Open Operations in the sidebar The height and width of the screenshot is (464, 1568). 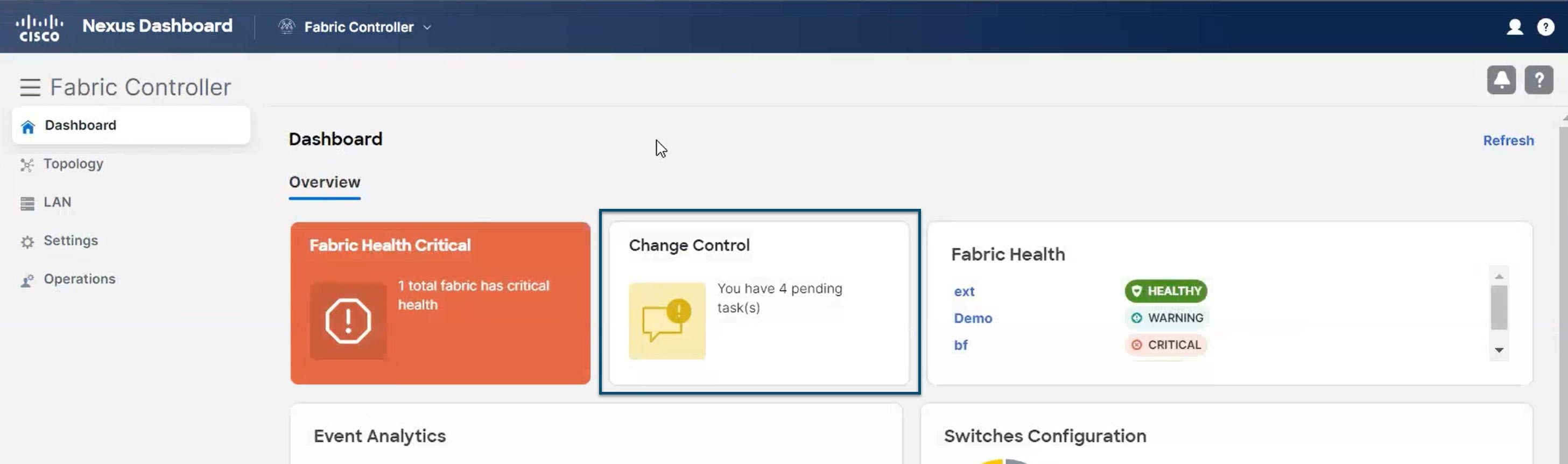(79, 279)
